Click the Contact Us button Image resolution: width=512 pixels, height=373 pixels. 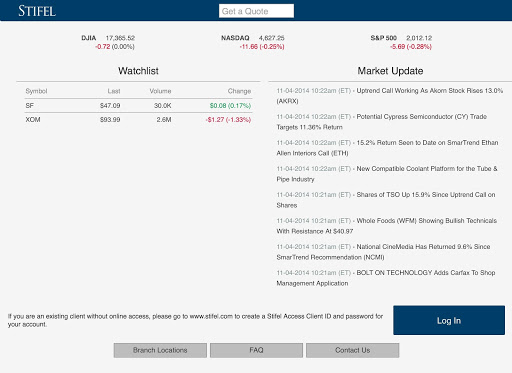tap(353, 350)
